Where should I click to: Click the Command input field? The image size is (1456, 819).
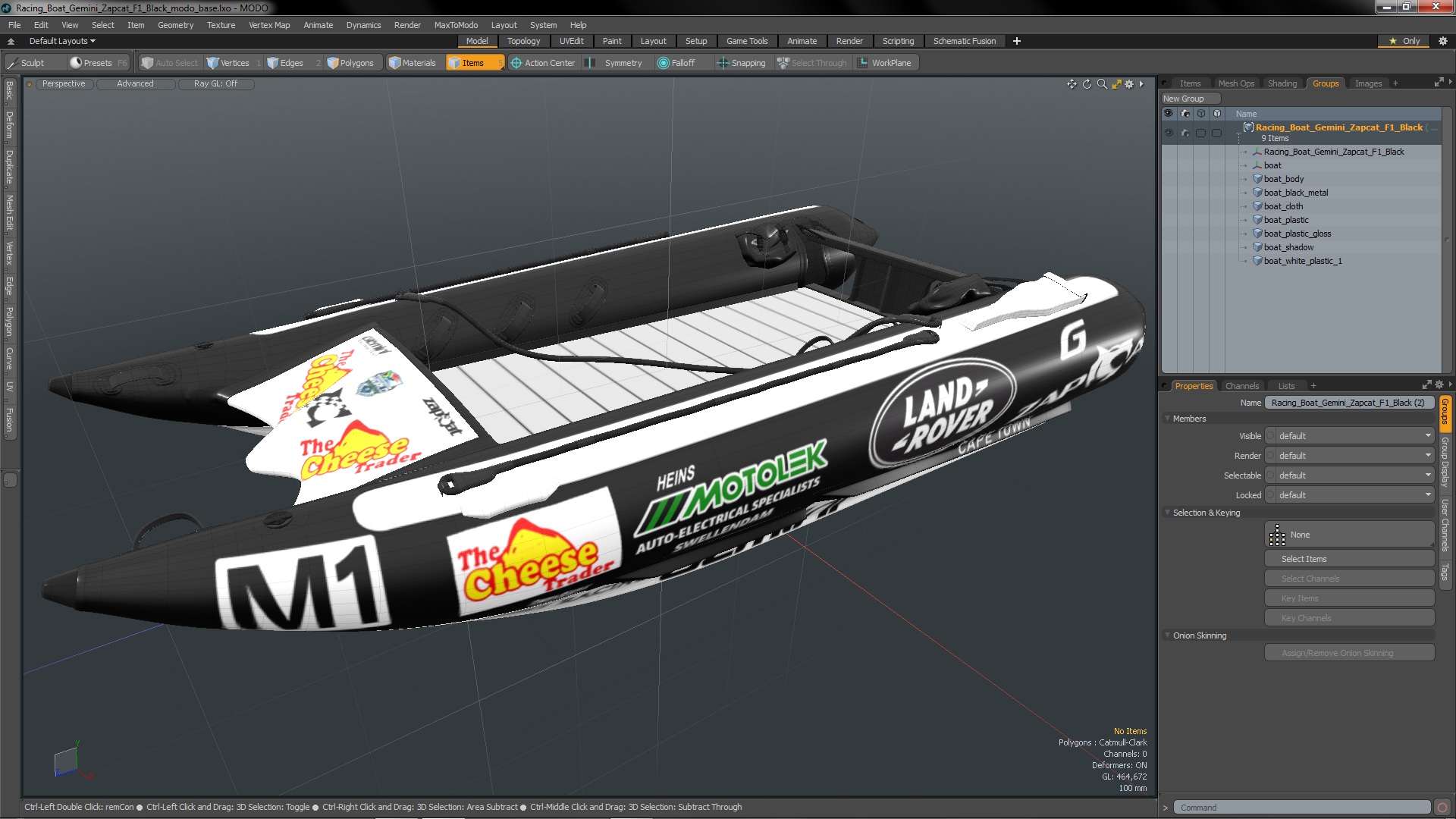1303,808
